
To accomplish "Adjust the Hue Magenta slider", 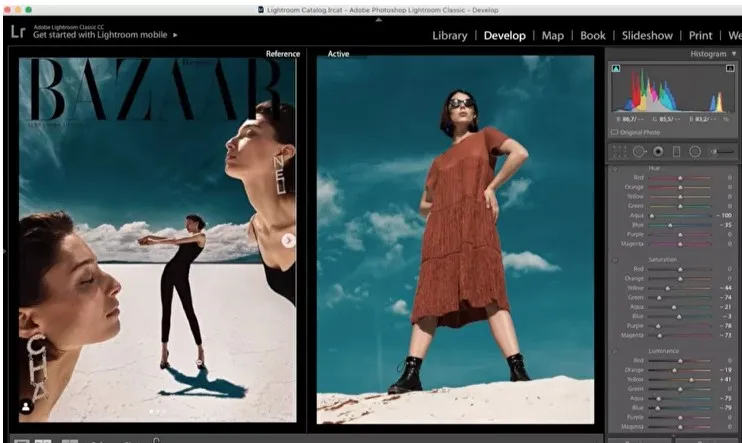I will (680, 244).
